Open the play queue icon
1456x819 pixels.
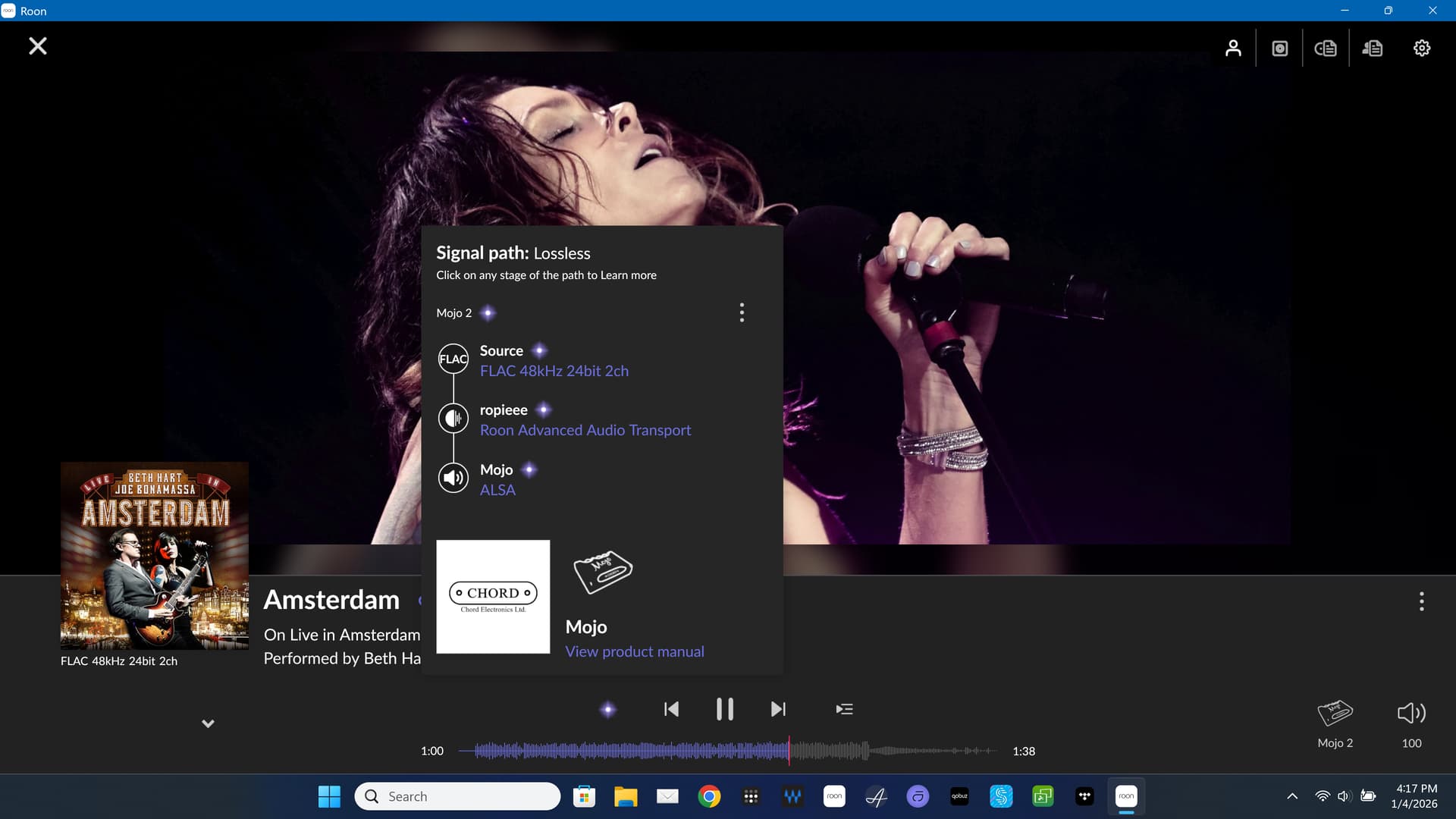point(844,710)
